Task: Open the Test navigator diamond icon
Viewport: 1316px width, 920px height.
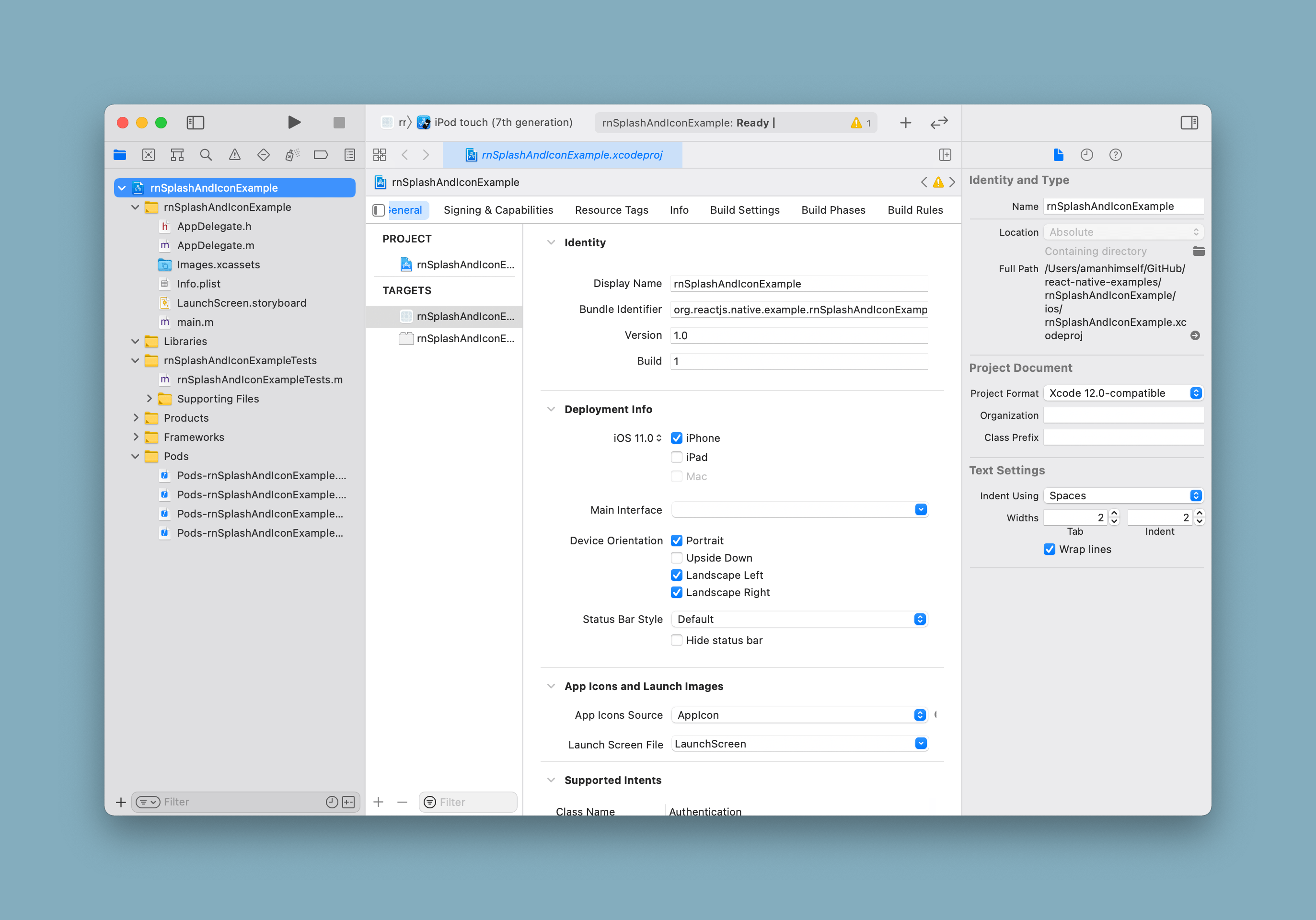Action: click(x=263, y=155)
